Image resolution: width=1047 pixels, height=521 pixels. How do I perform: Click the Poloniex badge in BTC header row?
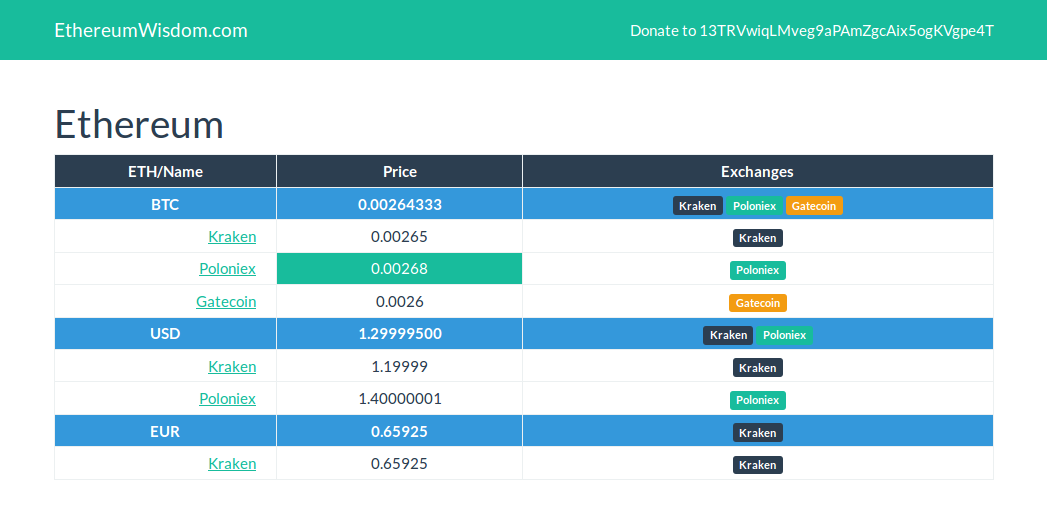click(x=755, y=206)
